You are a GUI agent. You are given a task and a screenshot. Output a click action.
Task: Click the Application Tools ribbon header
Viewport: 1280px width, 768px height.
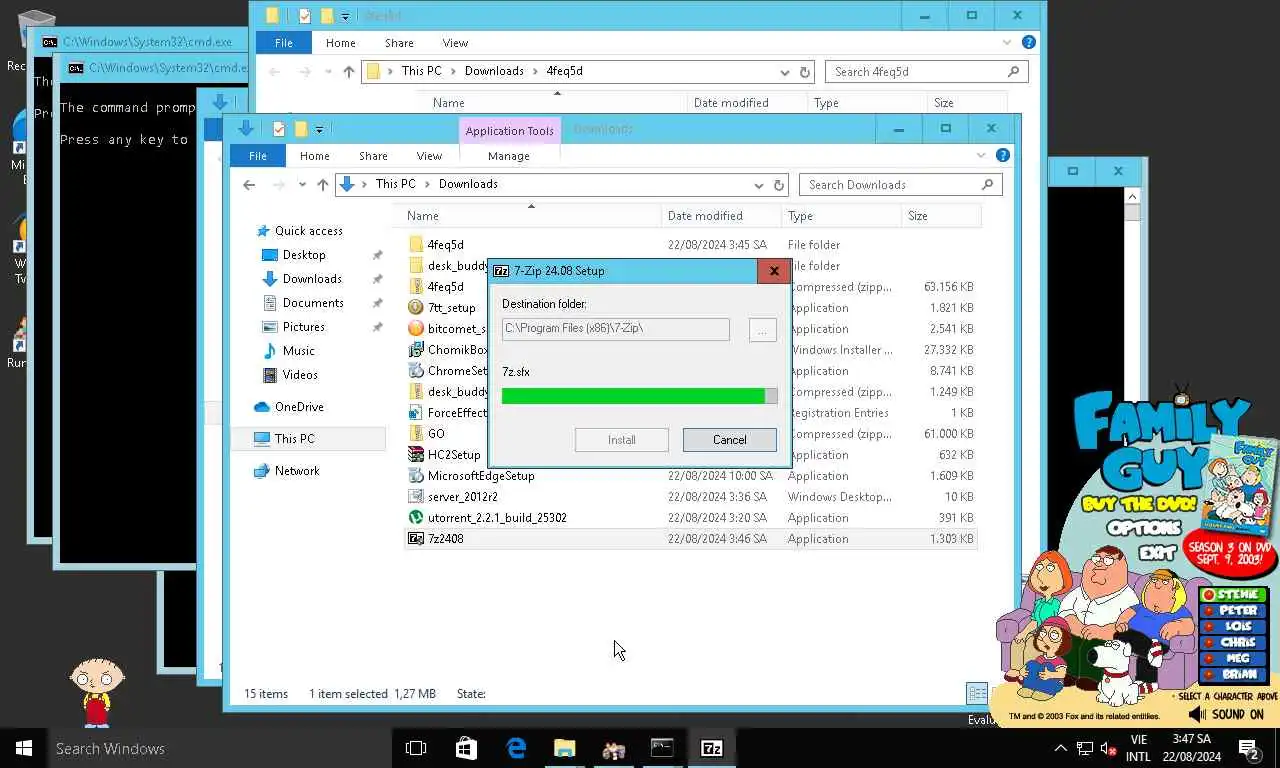coord(509,131)
